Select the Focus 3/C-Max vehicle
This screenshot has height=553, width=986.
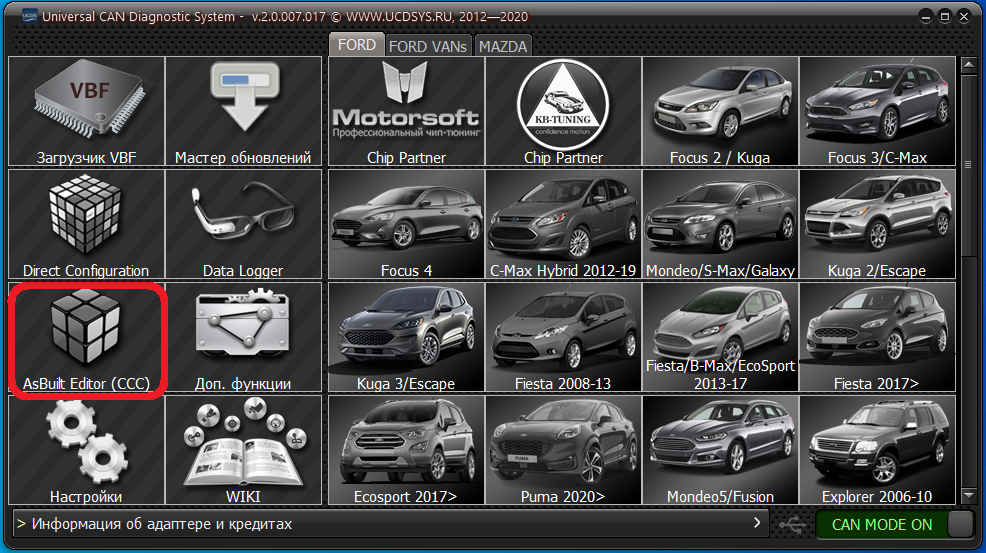877,111
